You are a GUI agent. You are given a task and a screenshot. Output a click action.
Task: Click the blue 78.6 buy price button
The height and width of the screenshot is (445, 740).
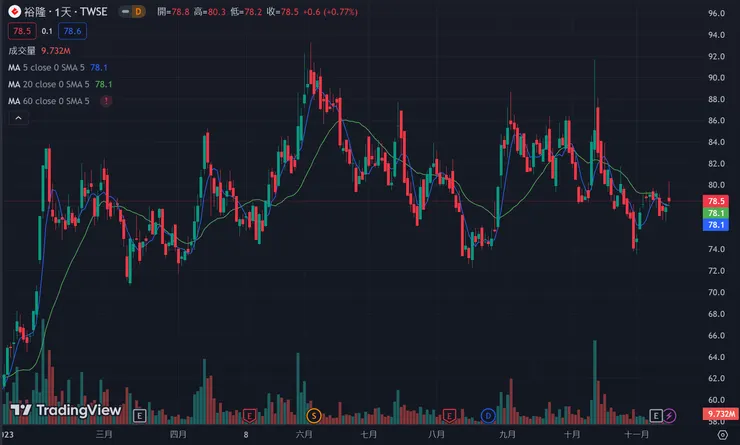coord(72,31)
